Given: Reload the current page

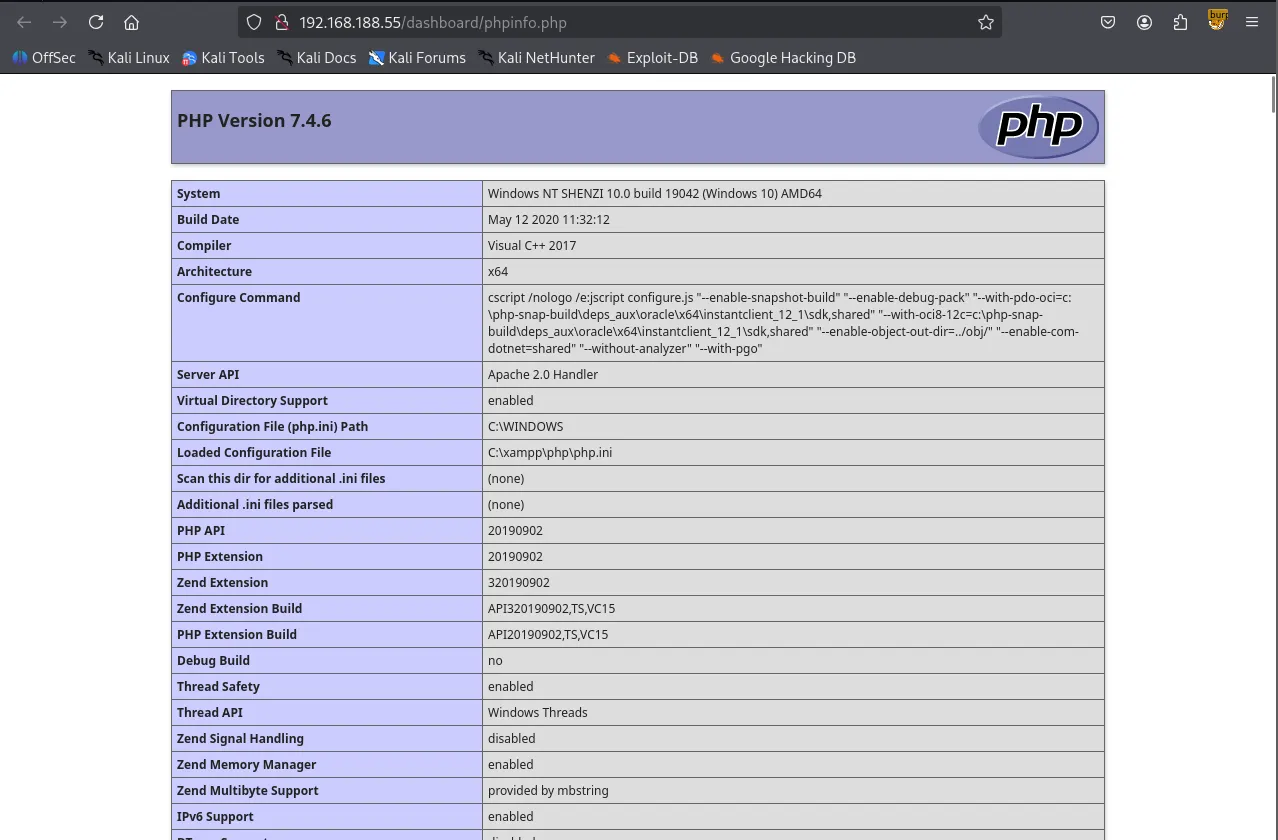Looking at the screenshot, I should pyautogui.click(x=96, y=22).
